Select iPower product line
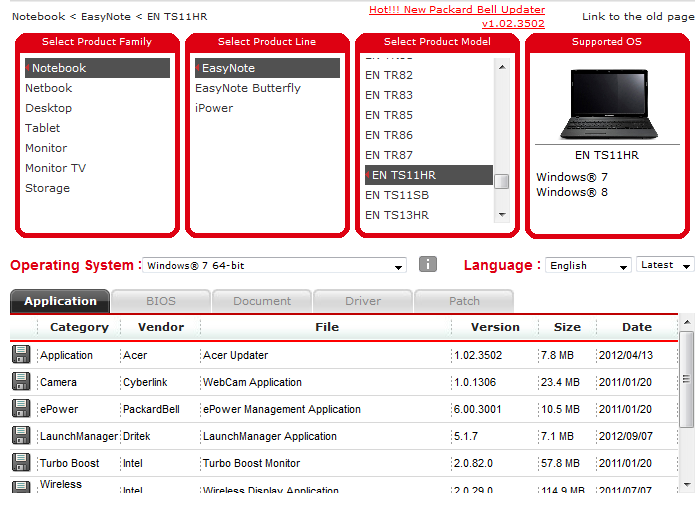Viewport: 698px width, 509px height. click(214, 108)
